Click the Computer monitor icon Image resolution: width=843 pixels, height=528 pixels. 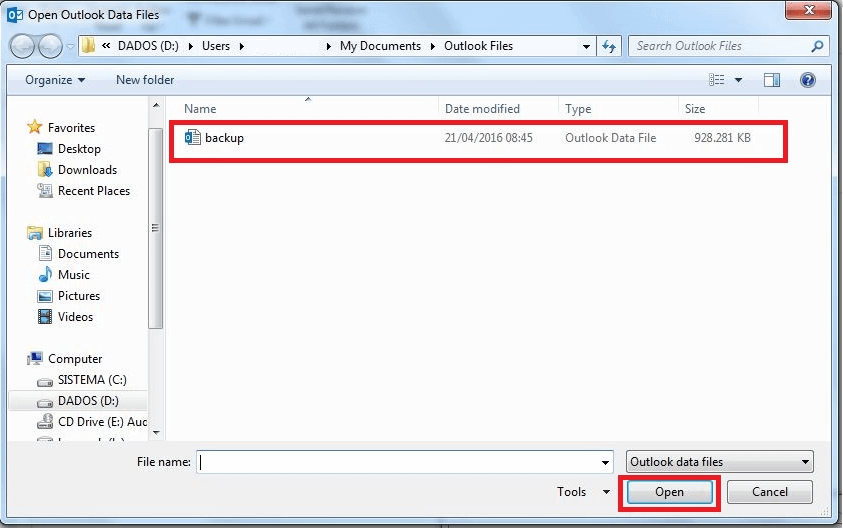pos(35,358)
